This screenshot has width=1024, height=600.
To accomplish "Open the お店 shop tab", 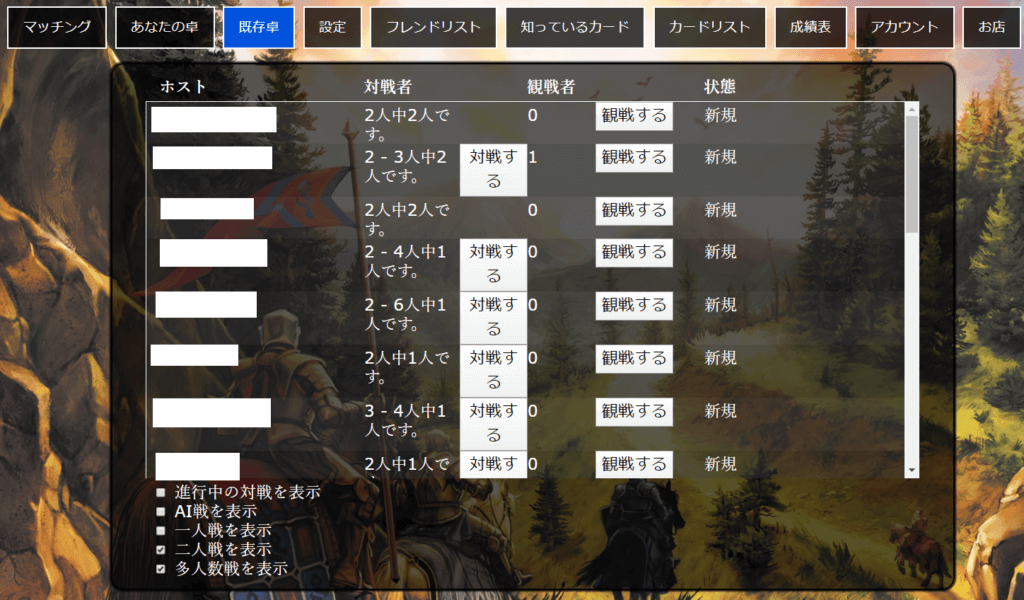I will point(991,27).
